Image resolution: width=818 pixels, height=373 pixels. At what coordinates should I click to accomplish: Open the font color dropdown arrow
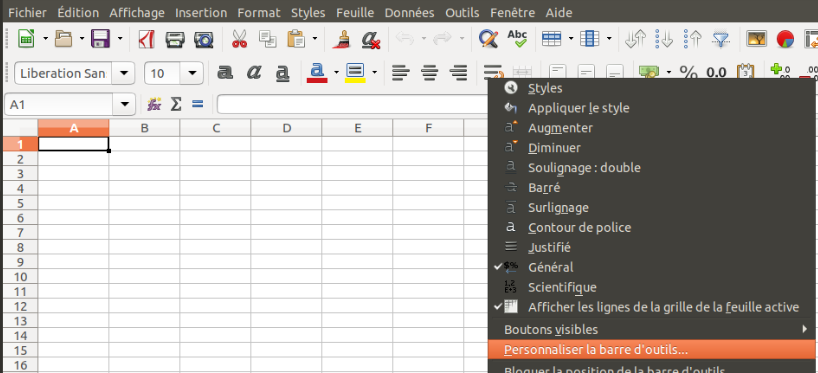336,73
